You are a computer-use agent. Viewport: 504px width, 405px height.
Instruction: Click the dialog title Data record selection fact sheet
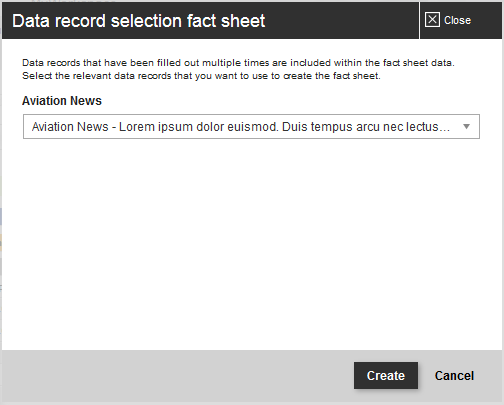[139, 21]
